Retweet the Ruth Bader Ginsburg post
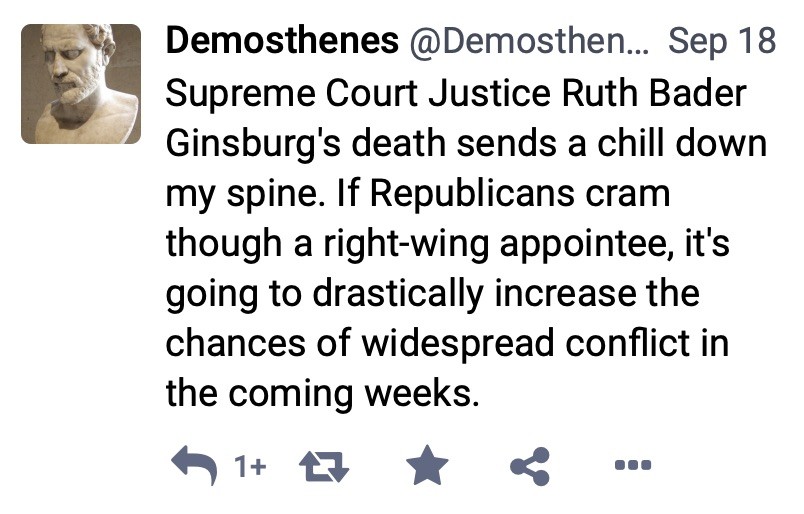This screenshot has width=804, height=514. click(324, 466)
